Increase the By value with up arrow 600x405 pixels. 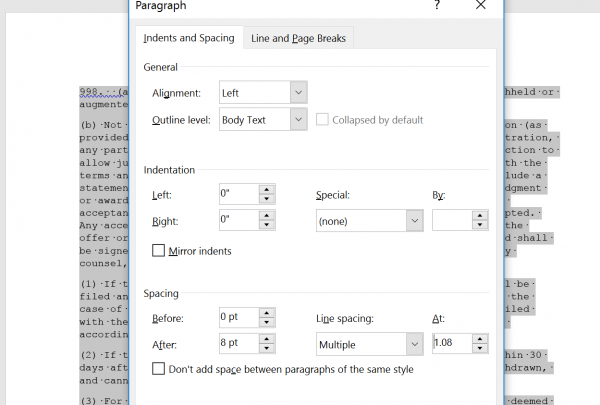480,216
